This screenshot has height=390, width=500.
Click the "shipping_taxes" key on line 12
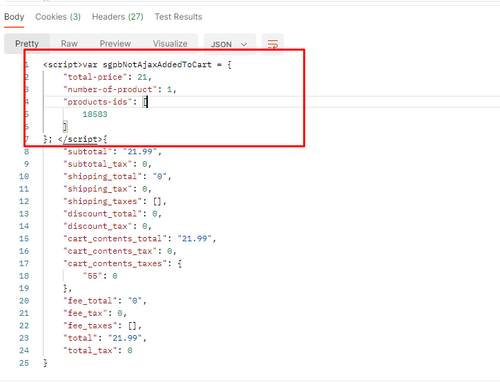tap(103, 201)
